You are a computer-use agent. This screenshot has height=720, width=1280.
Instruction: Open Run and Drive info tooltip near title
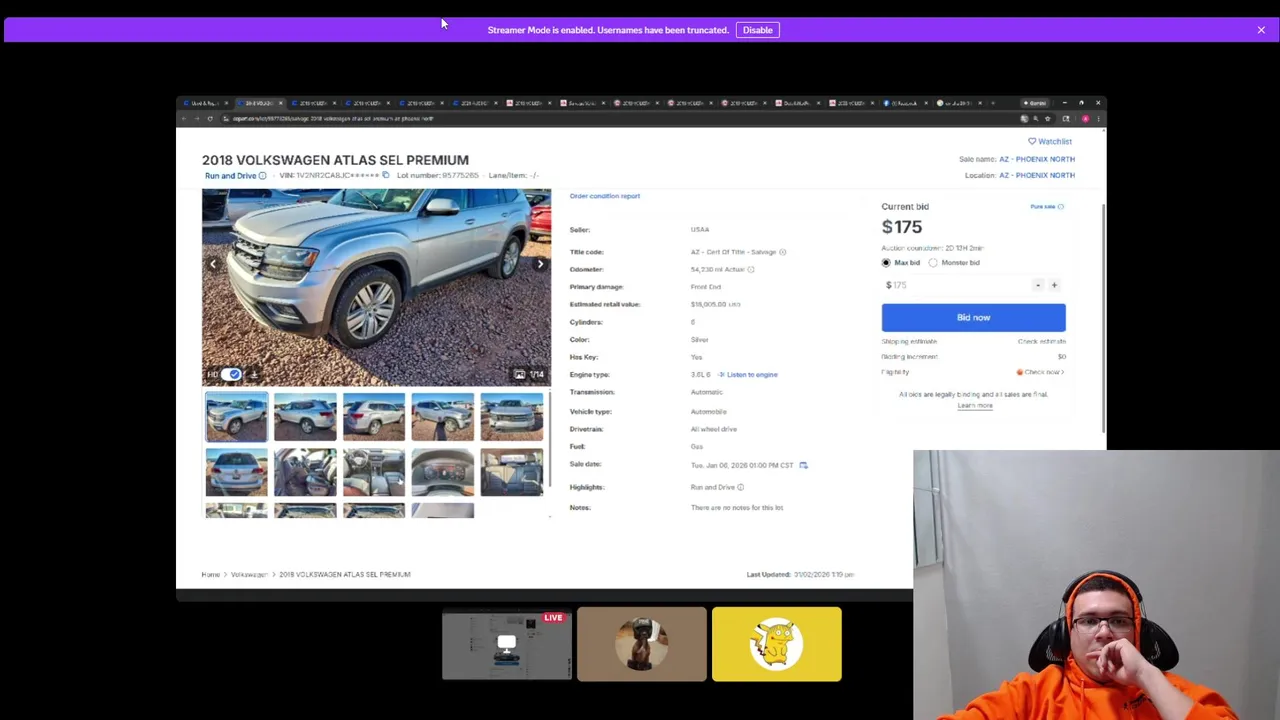262,176
